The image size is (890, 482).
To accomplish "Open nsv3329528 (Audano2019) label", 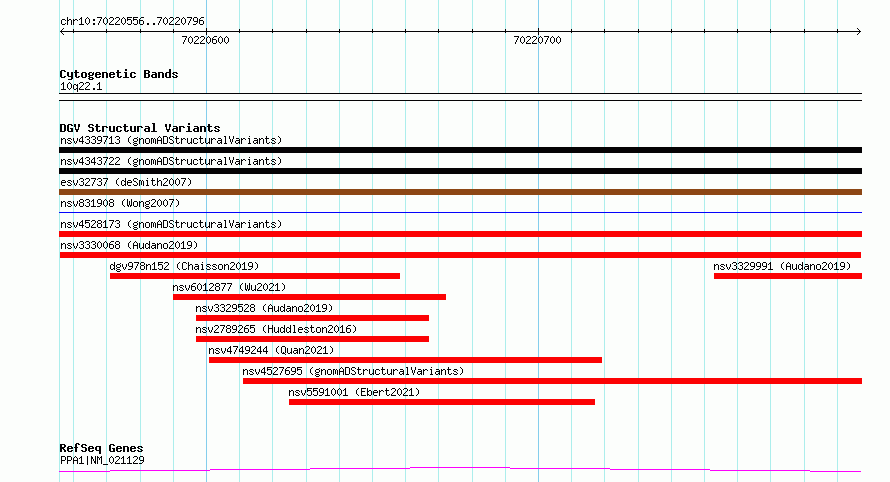I will click(x=264, y=308).
